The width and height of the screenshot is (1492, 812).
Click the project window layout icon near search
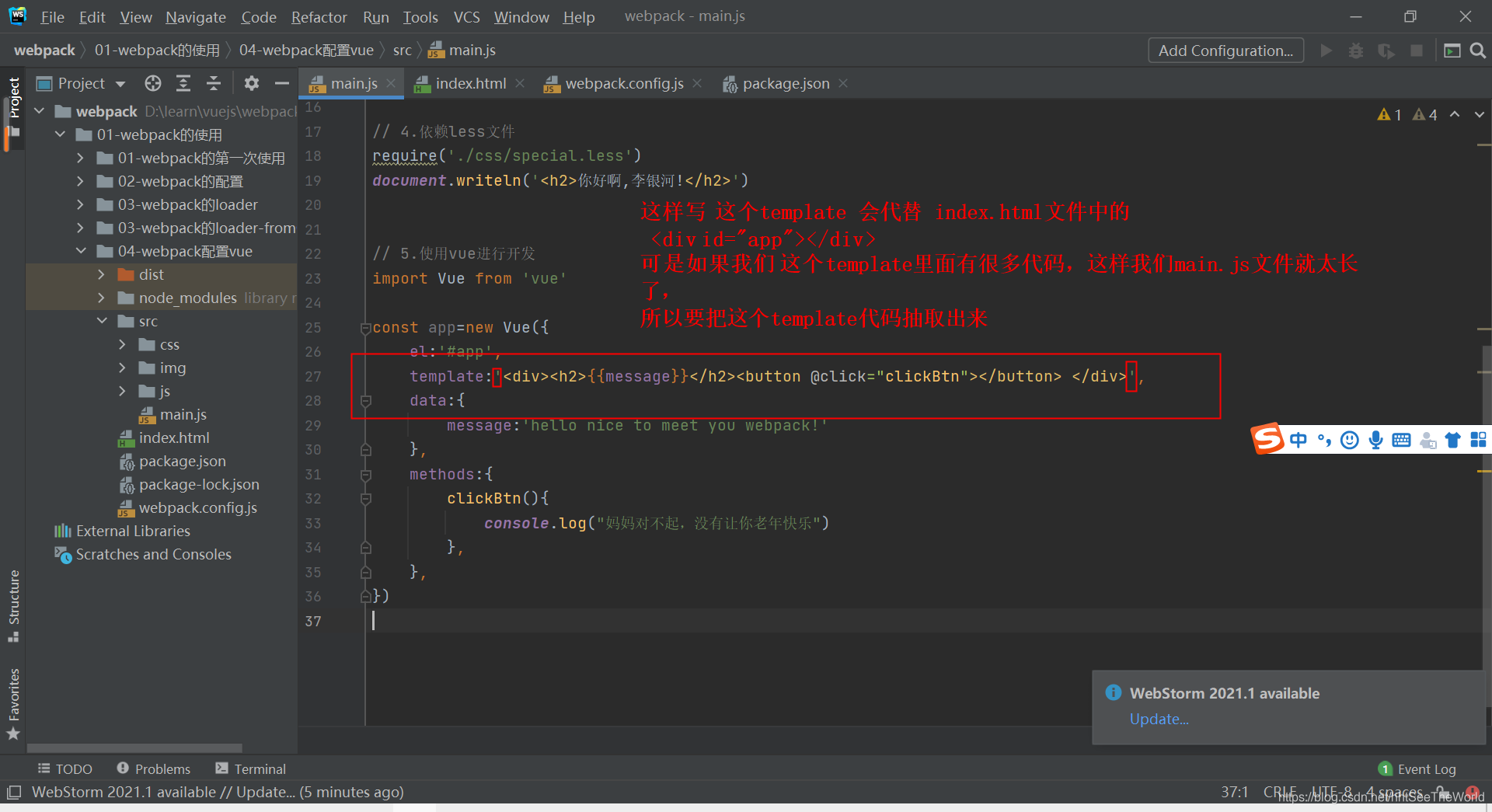coord(1452,51)
